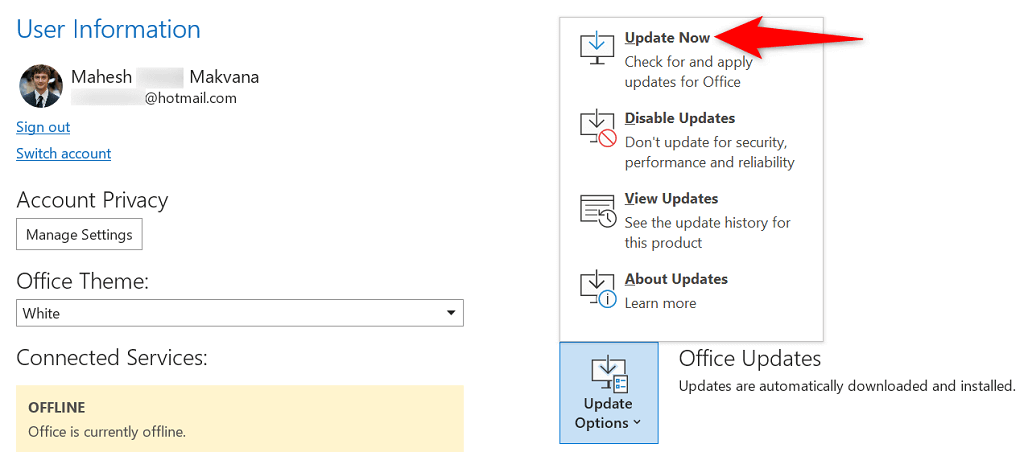Viewport: 1024px width, 452px height.
Task: Choose the Update Now menu entry
Action: tap(667, 38)
